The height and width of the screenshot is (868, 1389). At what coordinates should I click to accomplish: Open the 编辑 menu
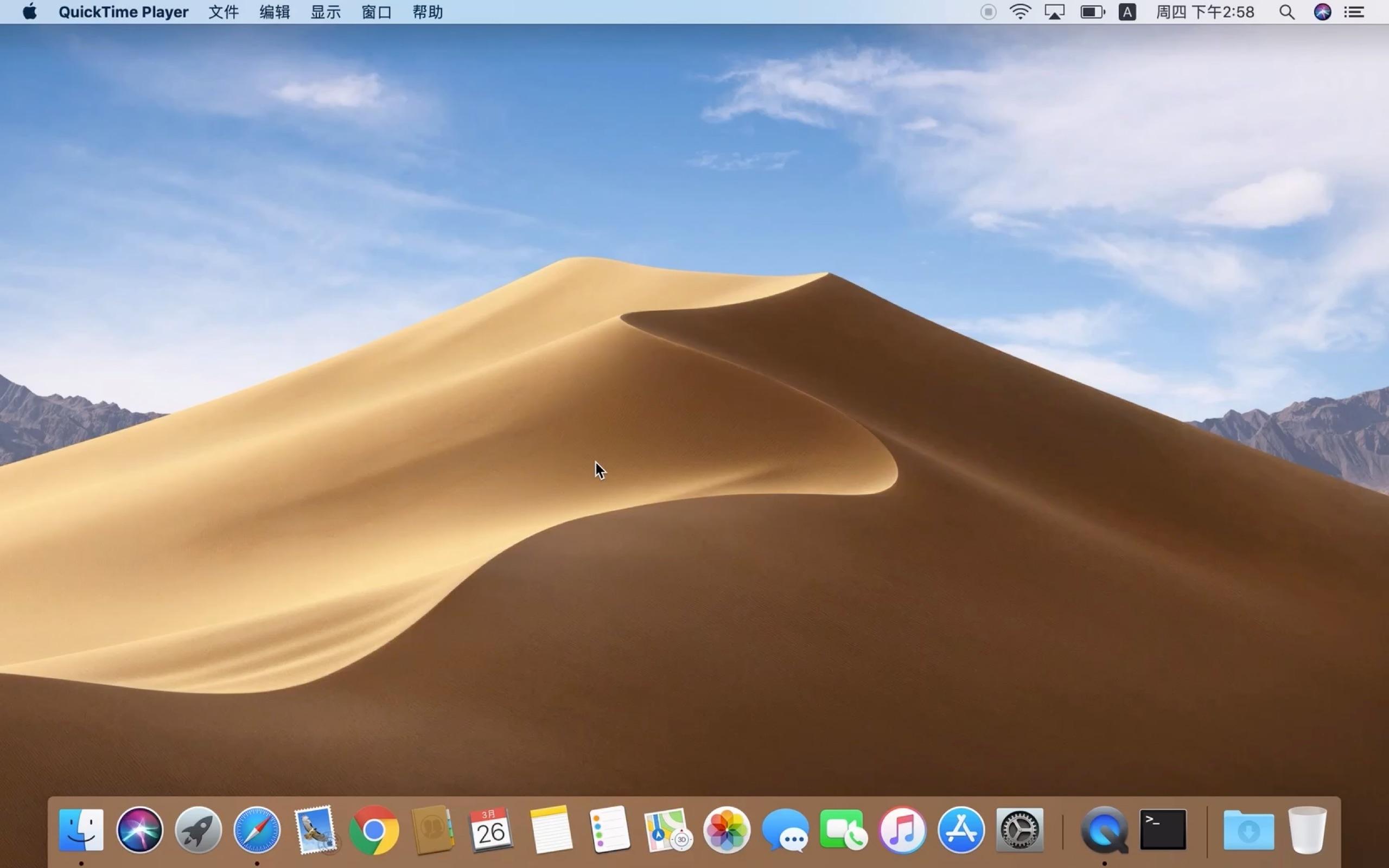tap(275, 12)
